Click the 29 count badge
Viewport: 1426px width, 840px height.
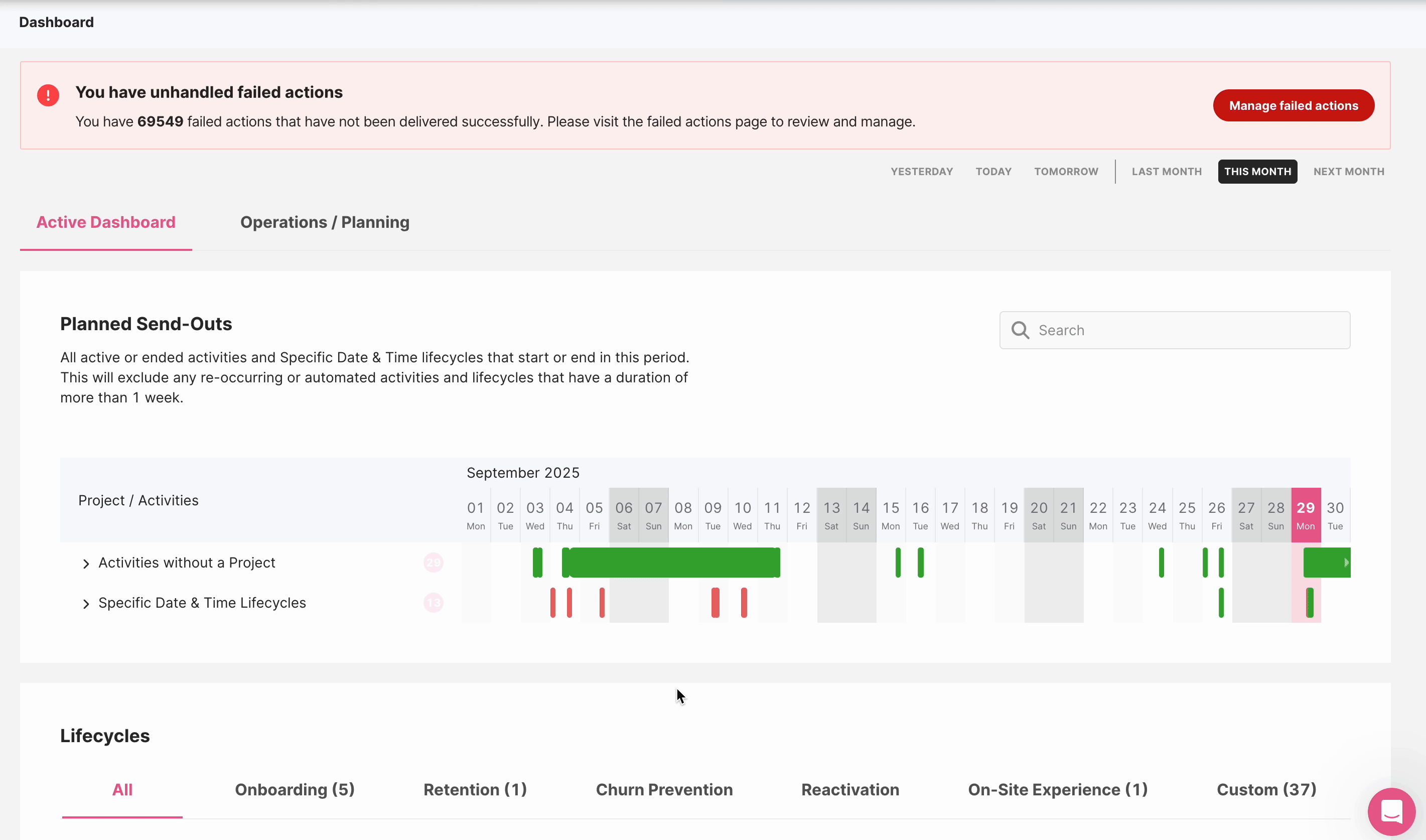pyautogui.click(x=434, y=563)
